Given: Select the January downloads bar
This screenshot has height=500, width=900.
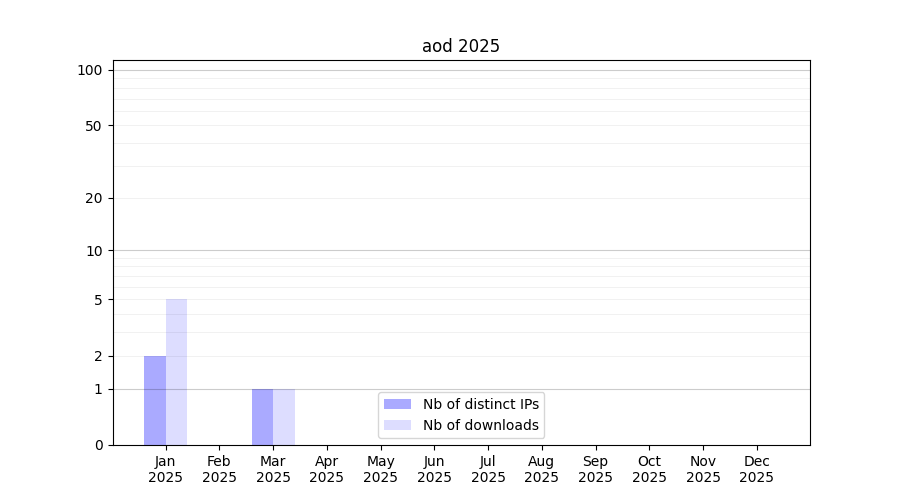Looking at the screenshot, I should click(176, 372).
